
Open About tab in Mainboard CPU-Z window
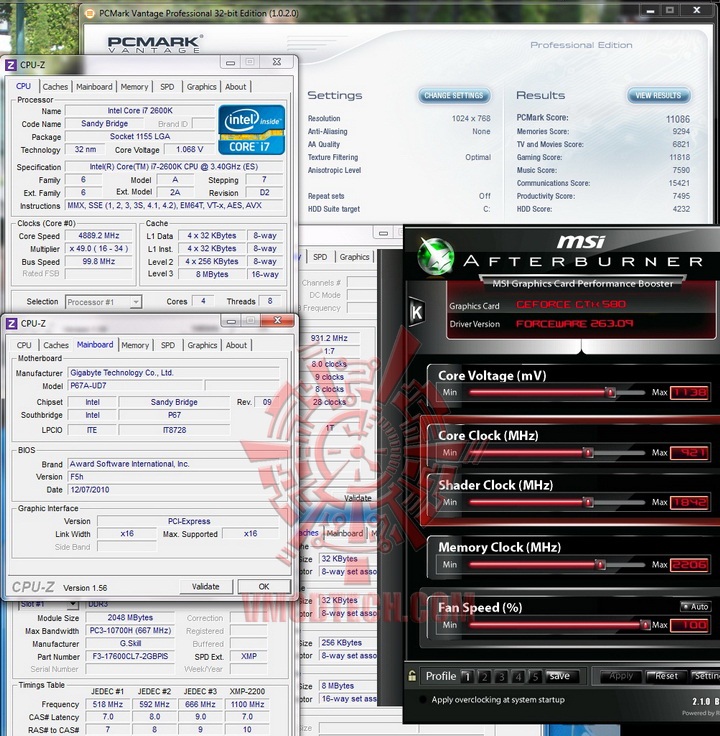coord(236,345)
